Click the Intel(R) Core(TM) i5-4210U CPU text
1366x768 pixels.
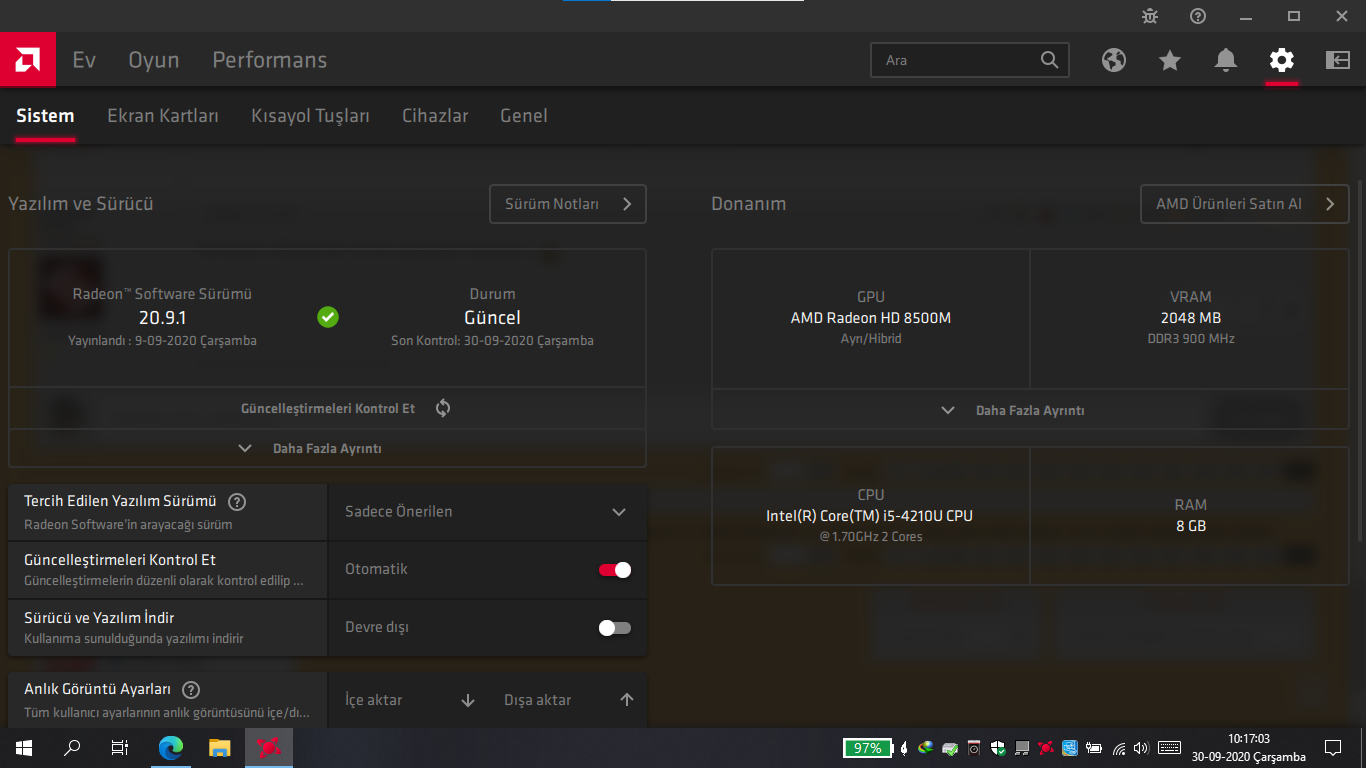(x=869, y=516)
